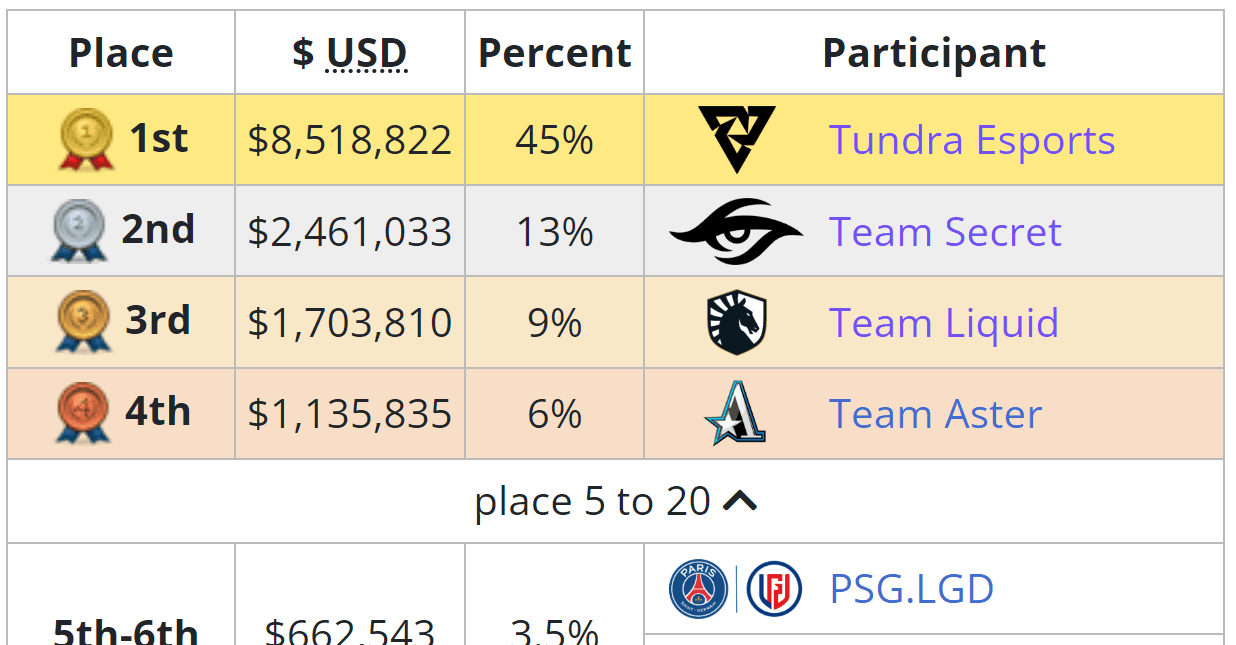Screen dimensions: 1236x645
Task: Click the gold 1st place medal
Action: click(x=86, y=139)
